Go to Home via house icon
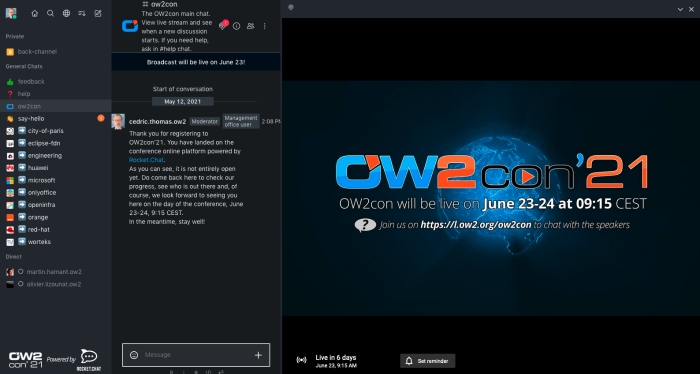This screenshot has width=700, height=374. tap(34, 13)
